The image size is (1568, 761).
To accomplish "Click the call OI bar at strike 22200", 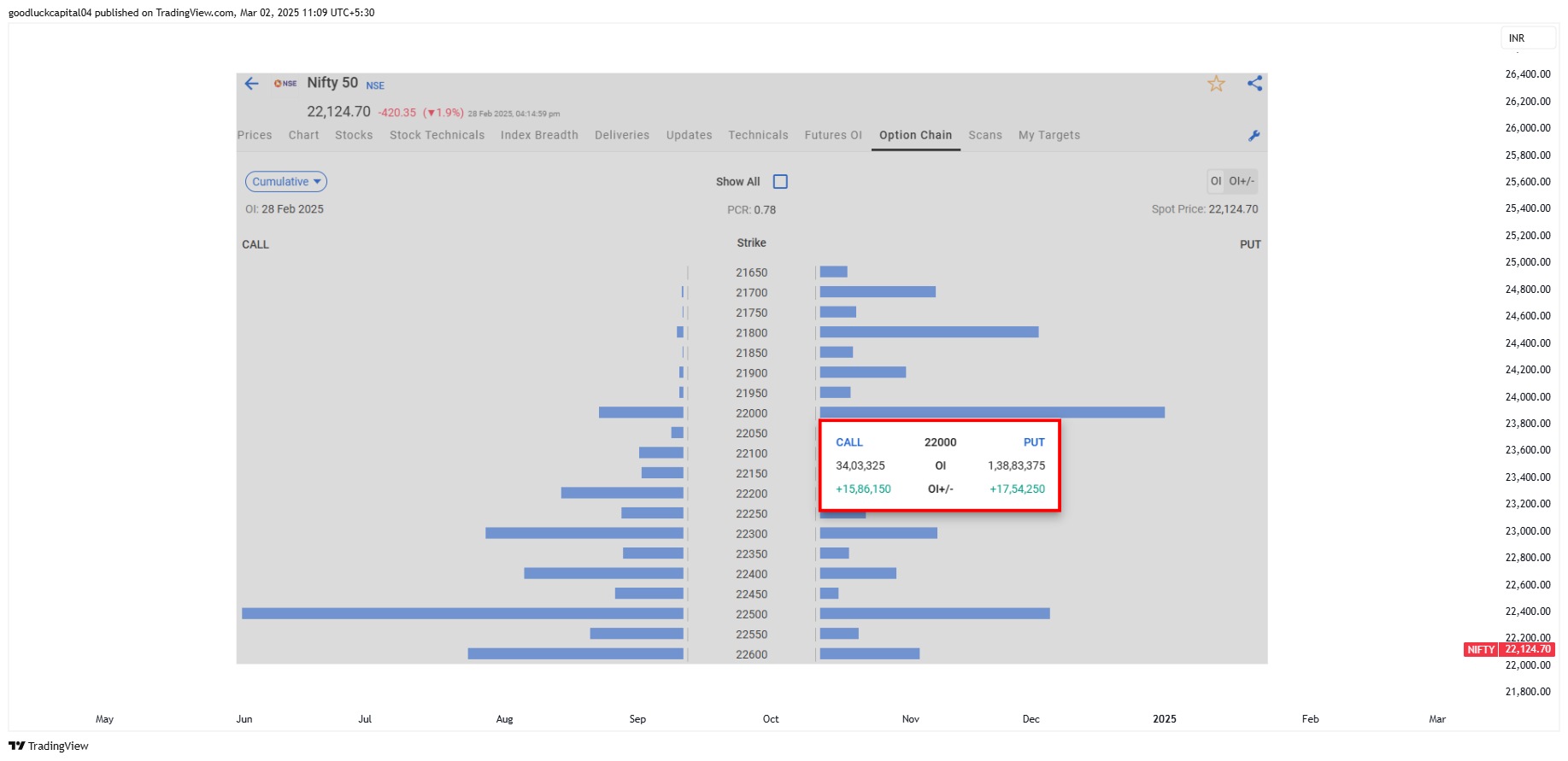I will point(622,493).
